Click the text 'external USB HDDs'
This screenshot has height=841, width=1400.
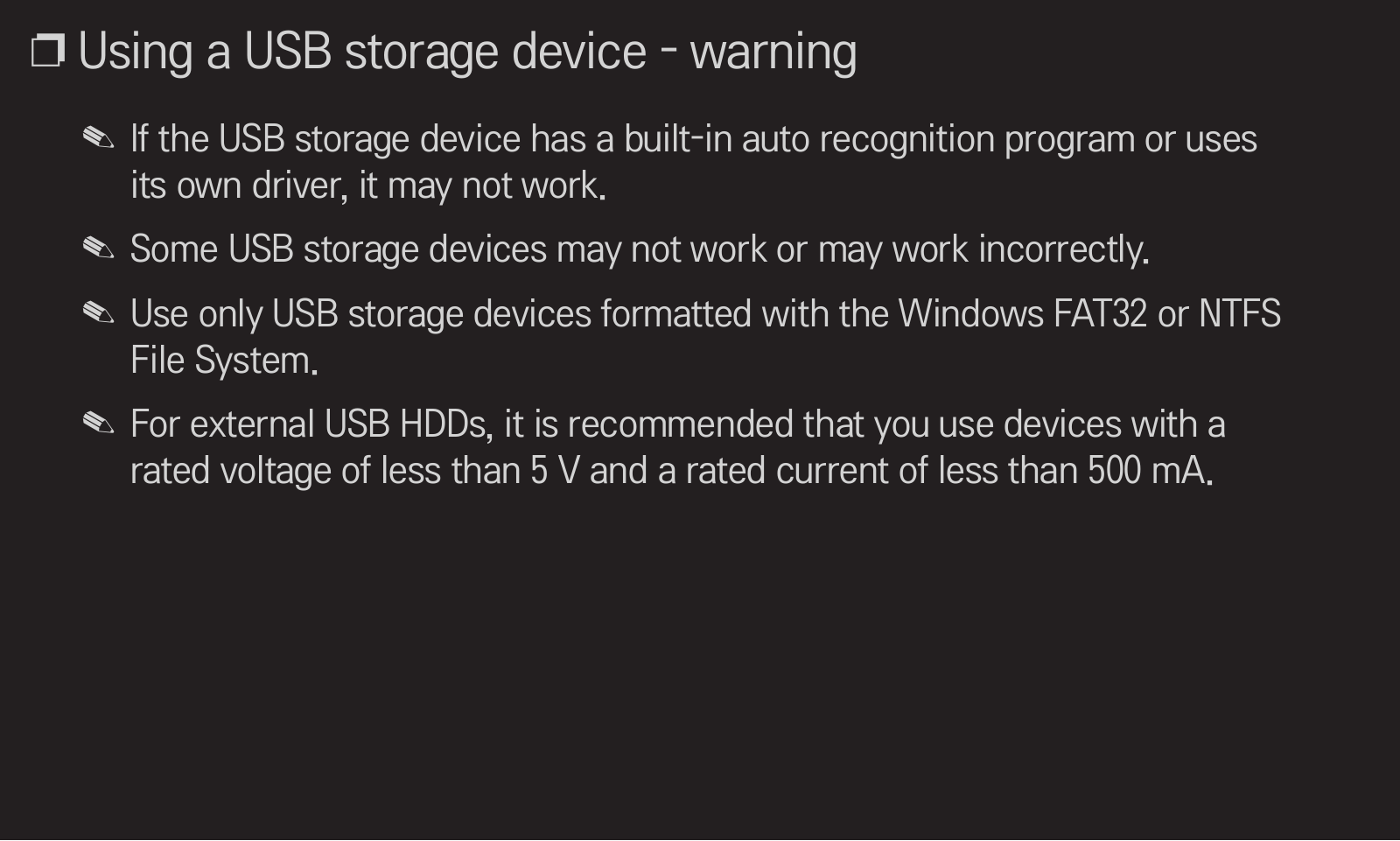pos(338,424)
